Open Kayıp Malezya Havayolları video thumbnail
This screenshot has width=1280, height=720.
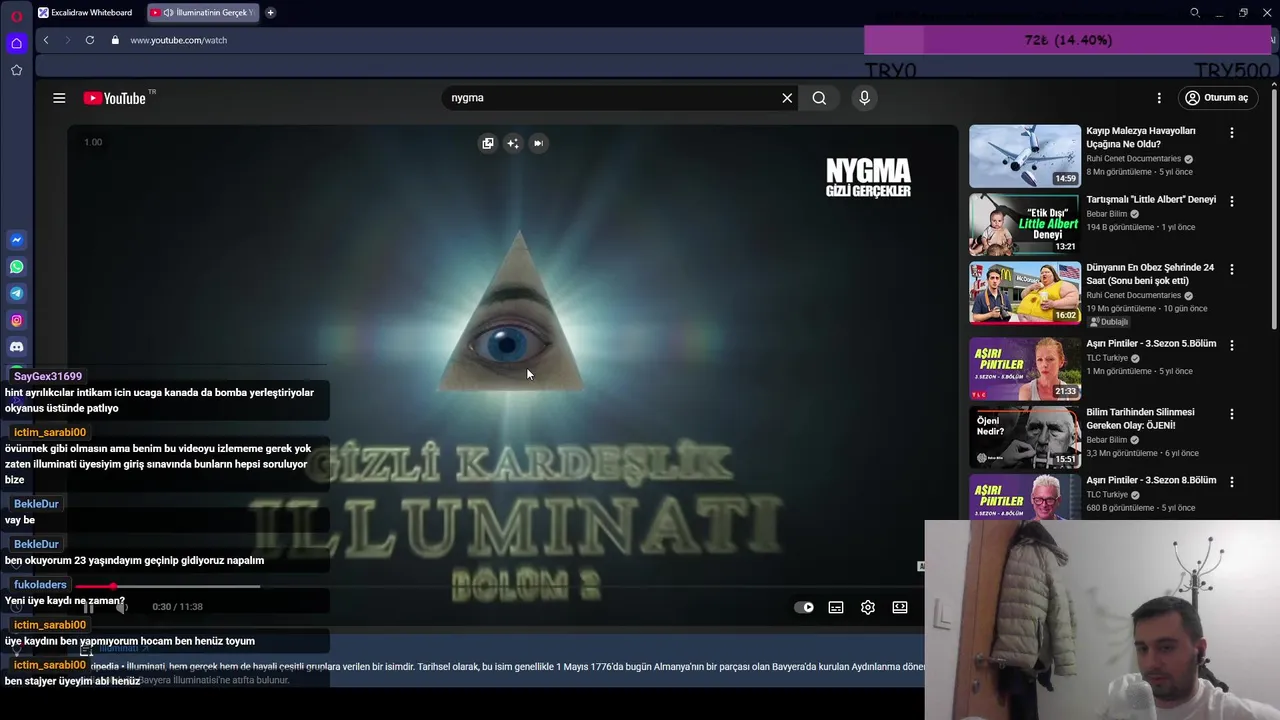(1025, 156)
